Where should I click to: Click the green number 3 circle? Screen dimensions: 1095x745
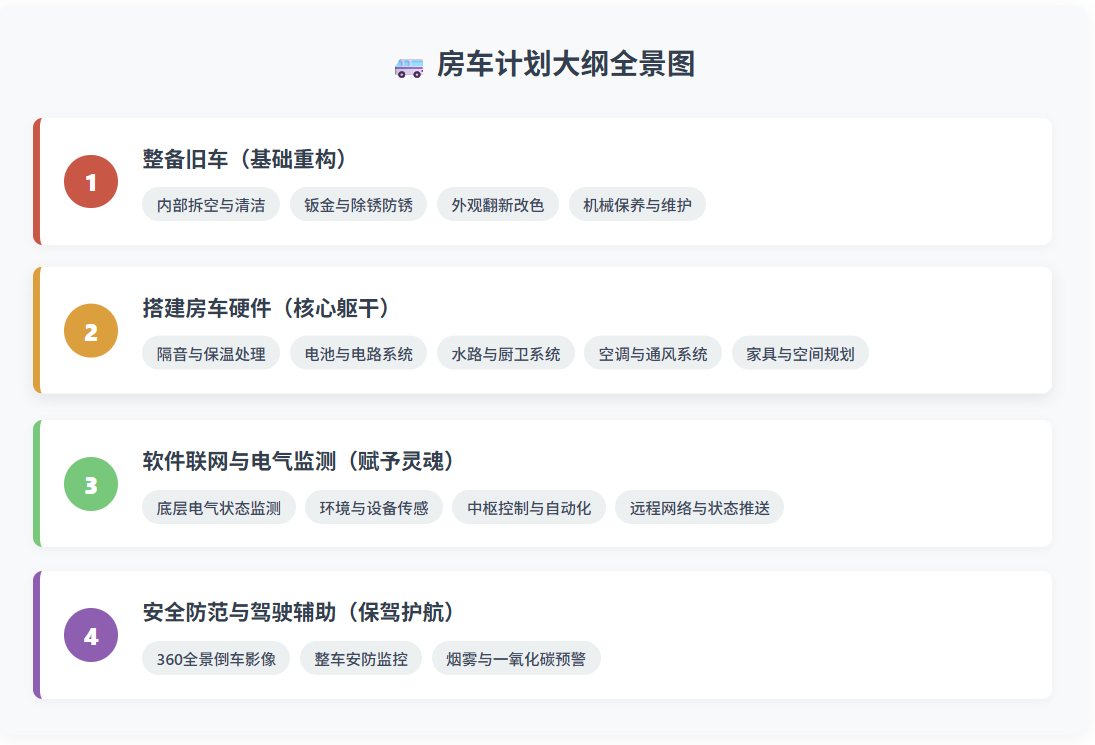coord(91,484)
